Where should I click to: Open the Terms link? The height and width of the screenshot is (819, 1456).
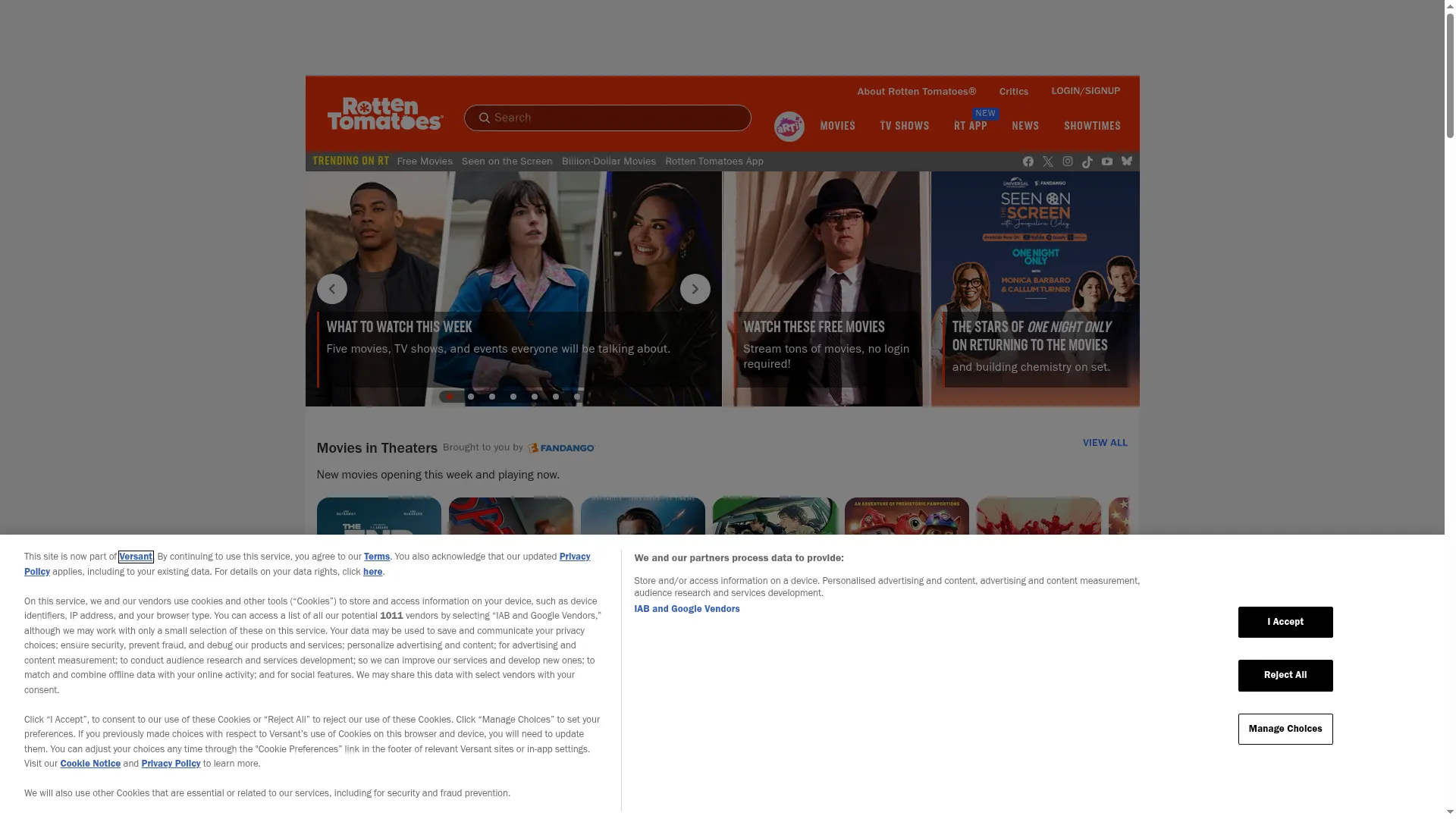[376, 557]
